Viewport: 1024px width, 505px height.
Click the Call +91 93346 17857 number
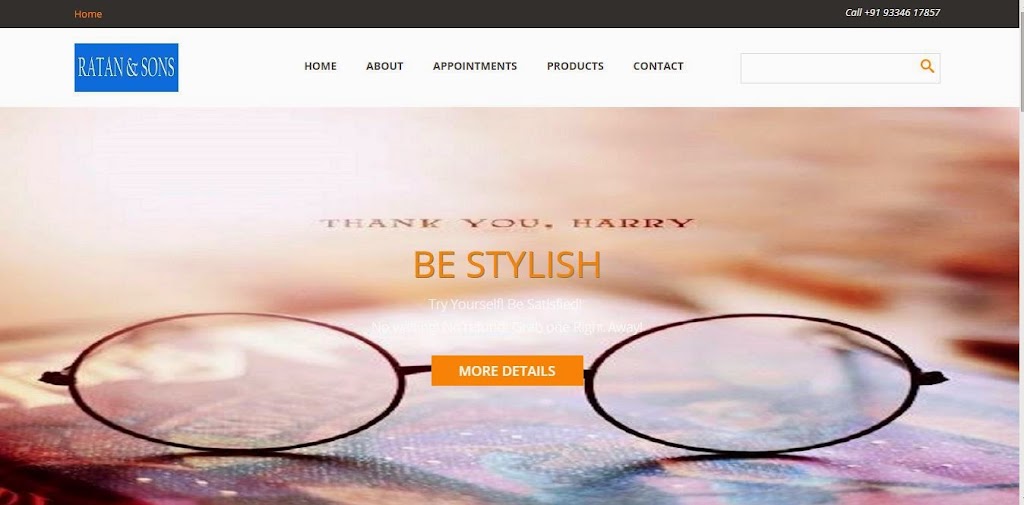(893, 12)
